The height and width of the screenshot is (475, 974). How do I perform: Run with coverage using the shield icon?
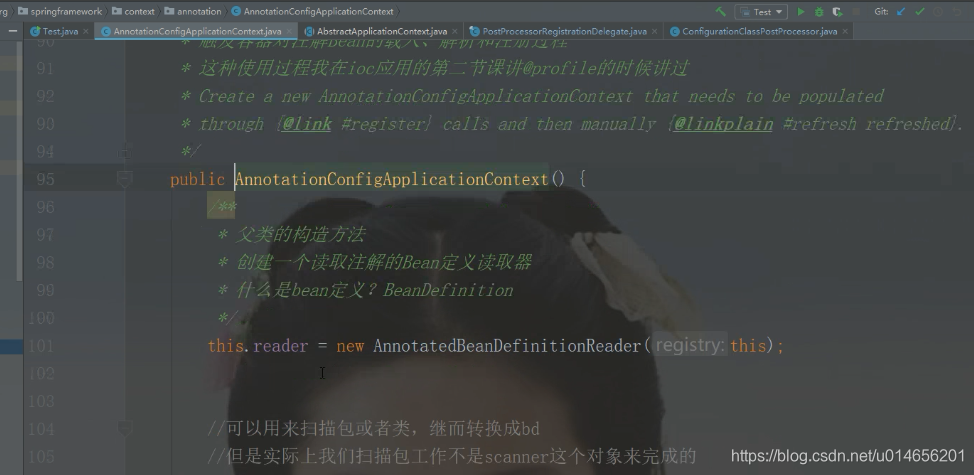point(837,12)
